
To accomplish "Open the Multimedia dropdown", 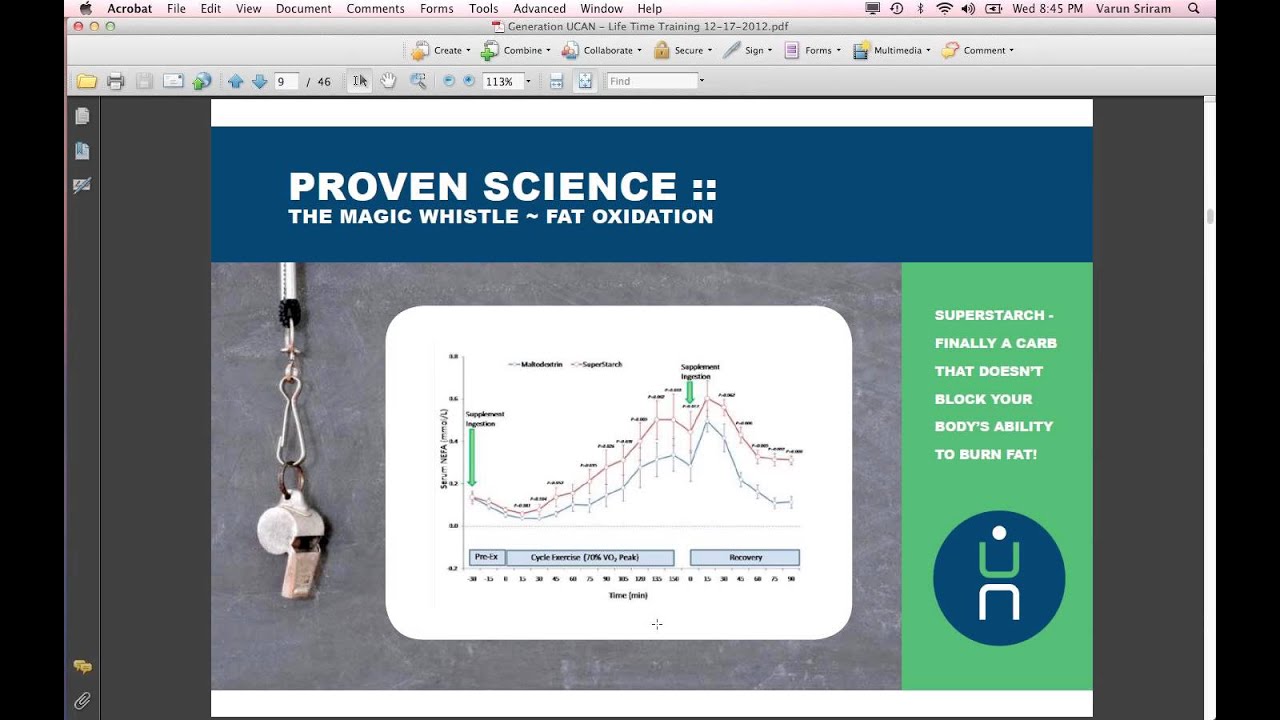I will pos(891,50).
